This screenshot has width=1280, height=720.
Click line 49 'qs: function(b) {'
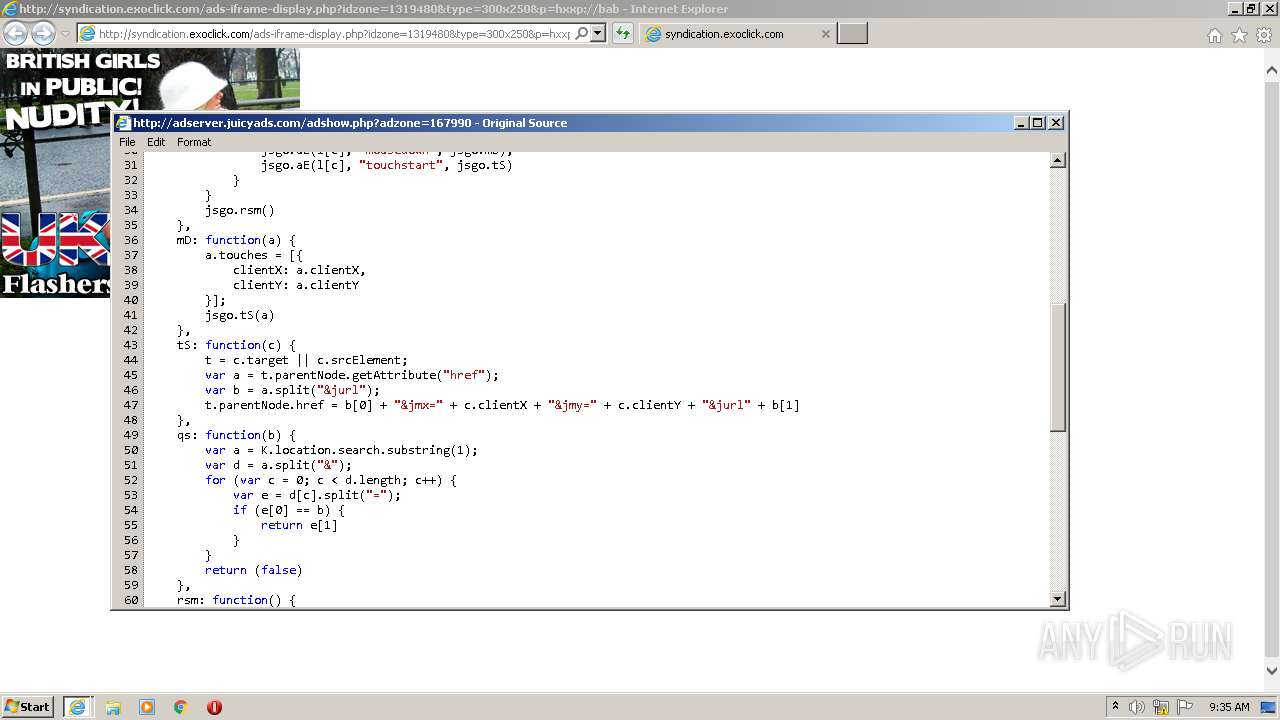click(236, 435)
